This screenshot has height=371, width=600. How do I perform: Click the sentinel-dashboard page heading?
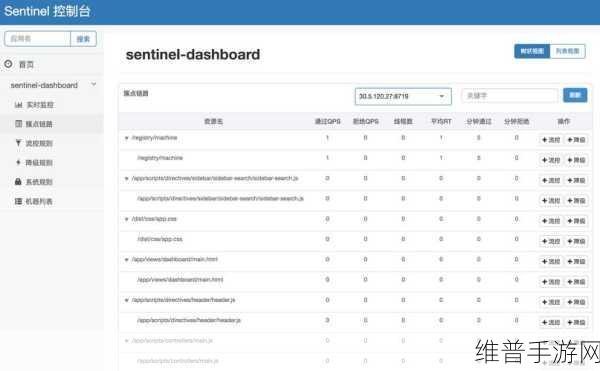[193, 54]
